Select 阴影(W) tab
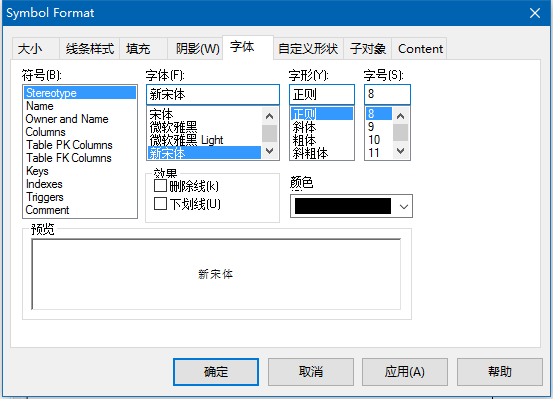 [x=198, y=49]
